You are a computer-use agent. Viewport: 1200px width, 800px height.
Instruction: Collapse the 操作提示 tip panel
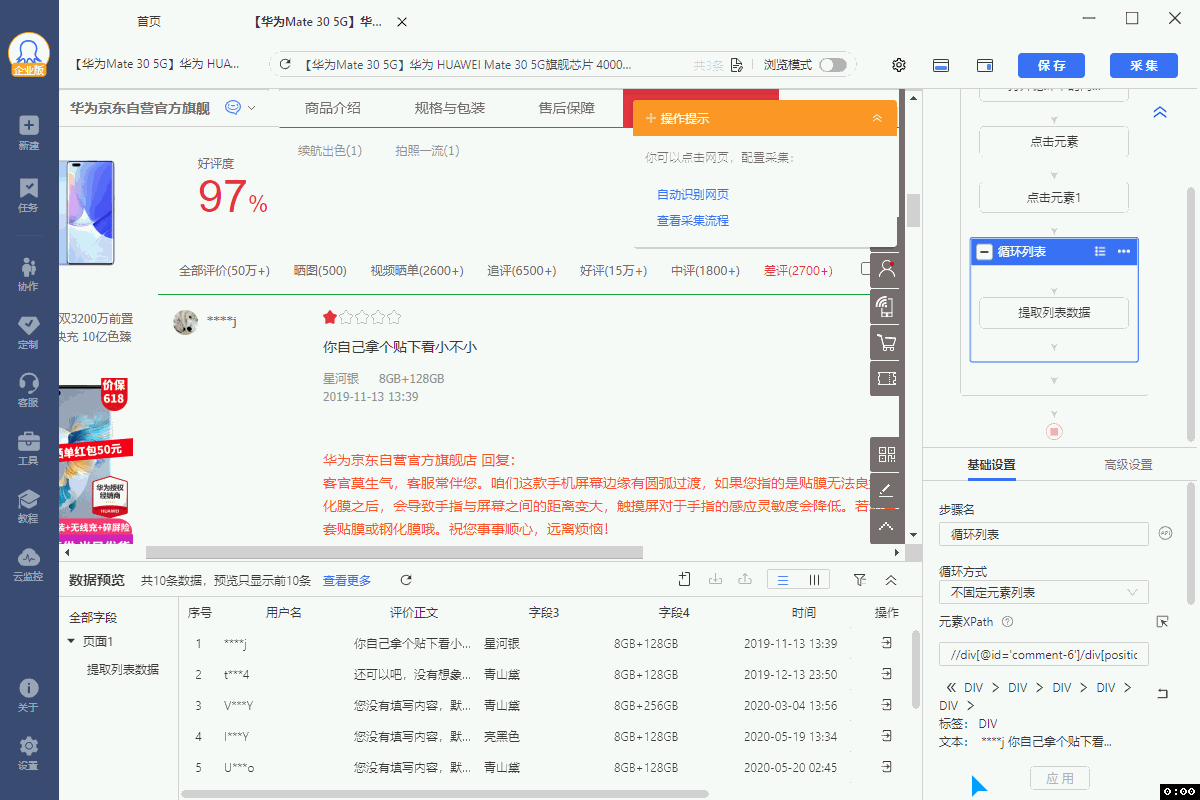(x=877, y=118)
